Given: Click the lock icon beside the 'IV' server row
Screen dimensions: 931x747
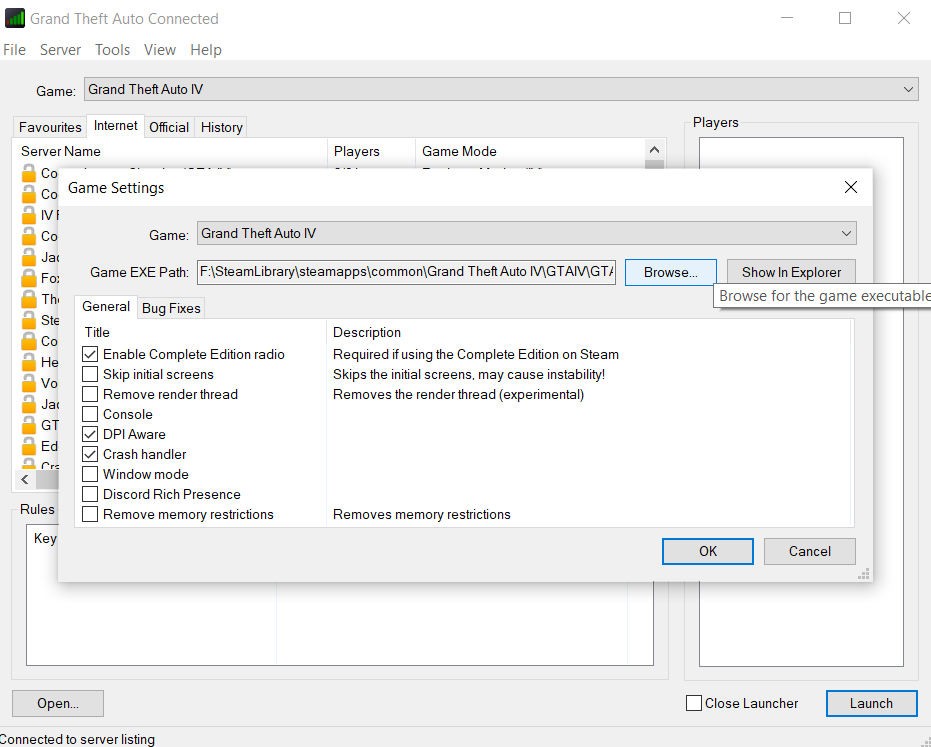Looking at the screenshot, I should [28, 215].
